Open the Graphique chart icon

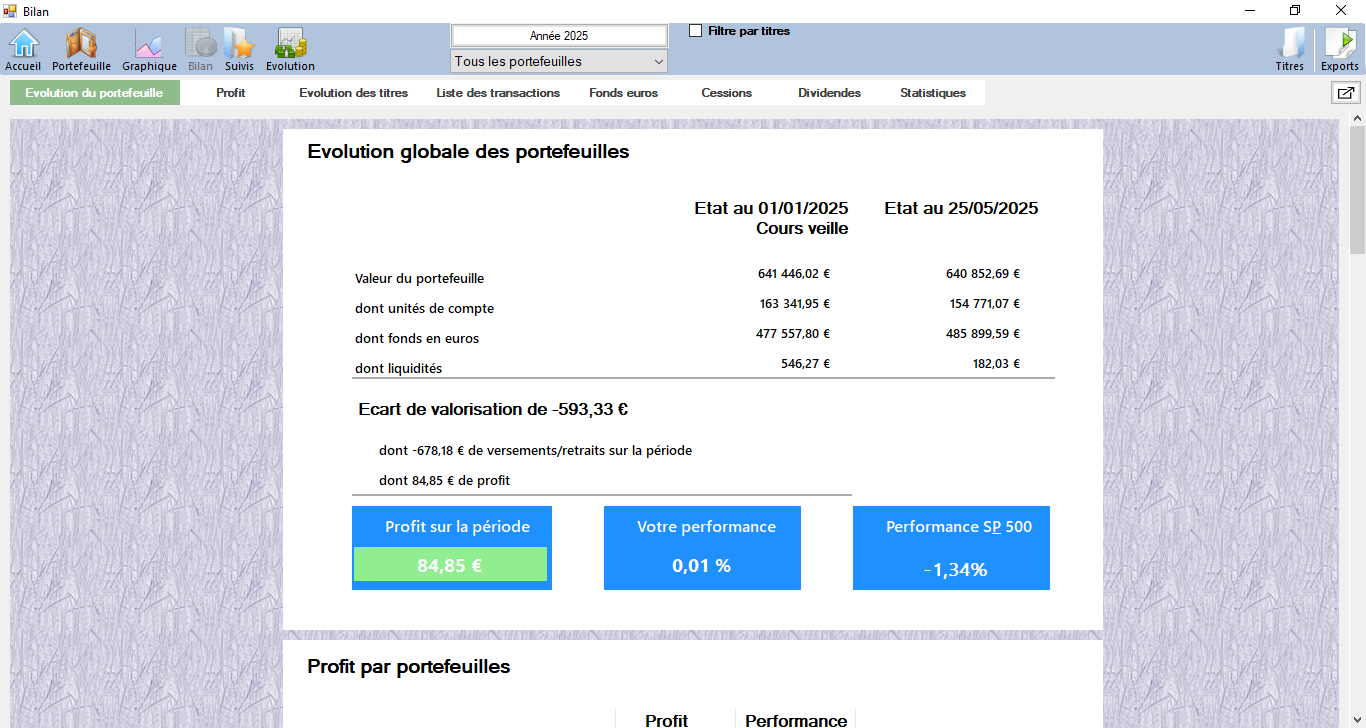coord(149,48)
